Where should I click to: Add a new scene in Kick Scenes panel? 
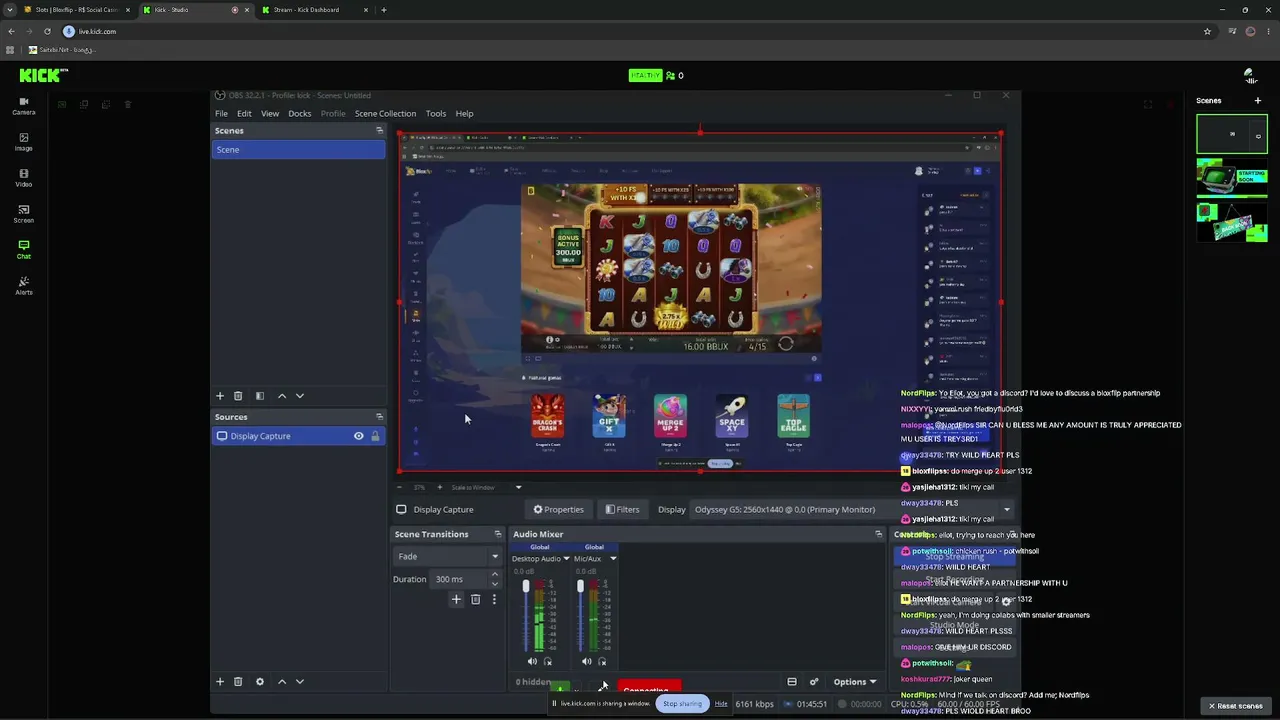point(1258,100)
